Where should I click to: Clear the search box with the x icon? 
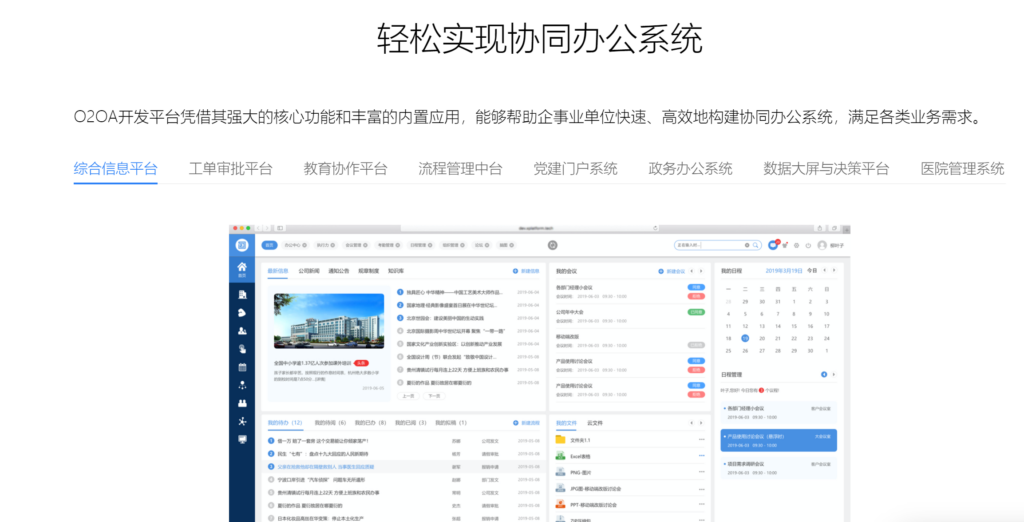747,245
